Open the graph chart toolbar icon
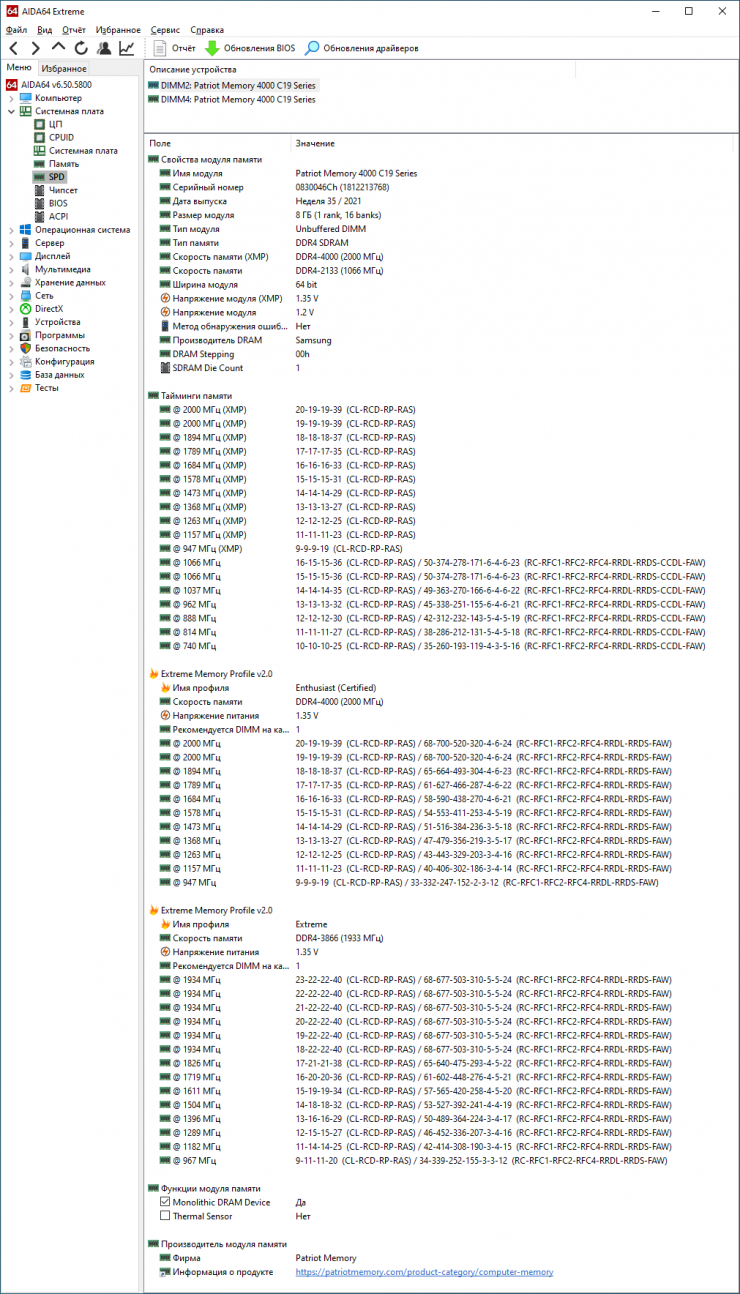The image size is (740, 1294). [x=127, y=48]
